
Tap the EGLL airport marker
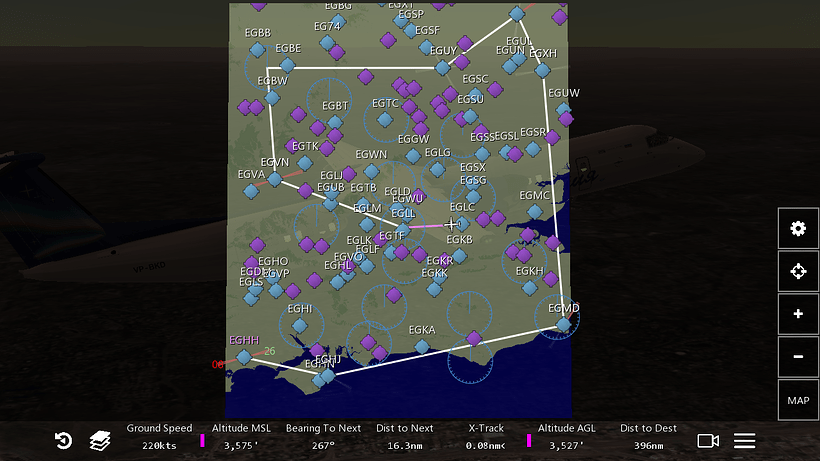(x=403, y=229)
